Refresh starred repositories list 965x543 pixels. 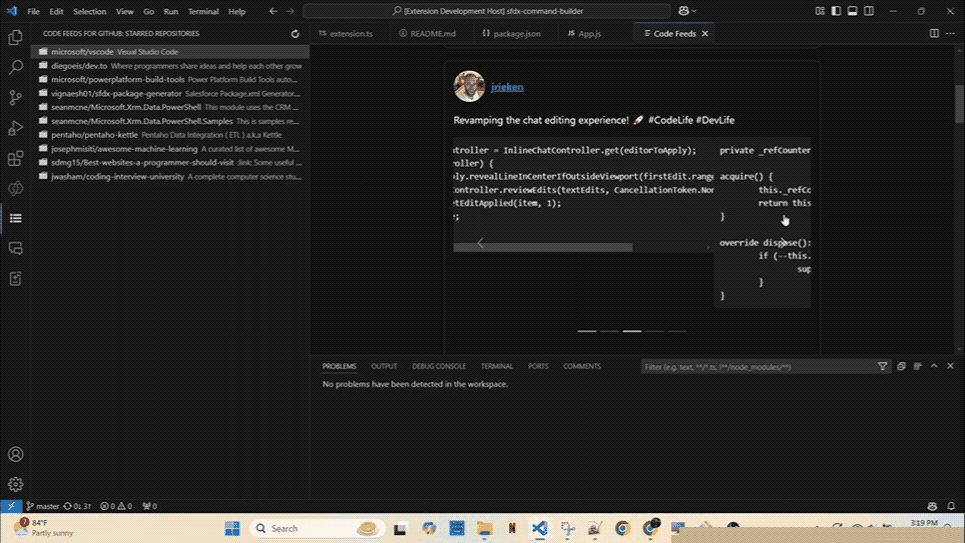point(295,34)
